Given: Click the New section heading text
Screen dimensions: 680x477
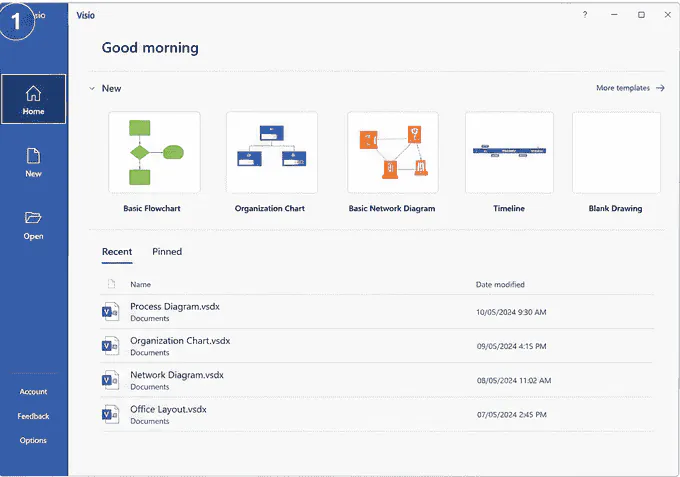Looking at the screenshot, I should (x=111, y=88).
